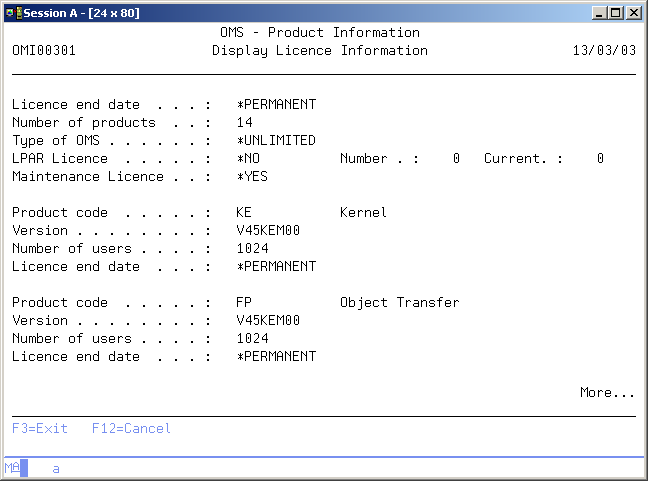Click the session letter 'a' in status bar

pos(56,468)
